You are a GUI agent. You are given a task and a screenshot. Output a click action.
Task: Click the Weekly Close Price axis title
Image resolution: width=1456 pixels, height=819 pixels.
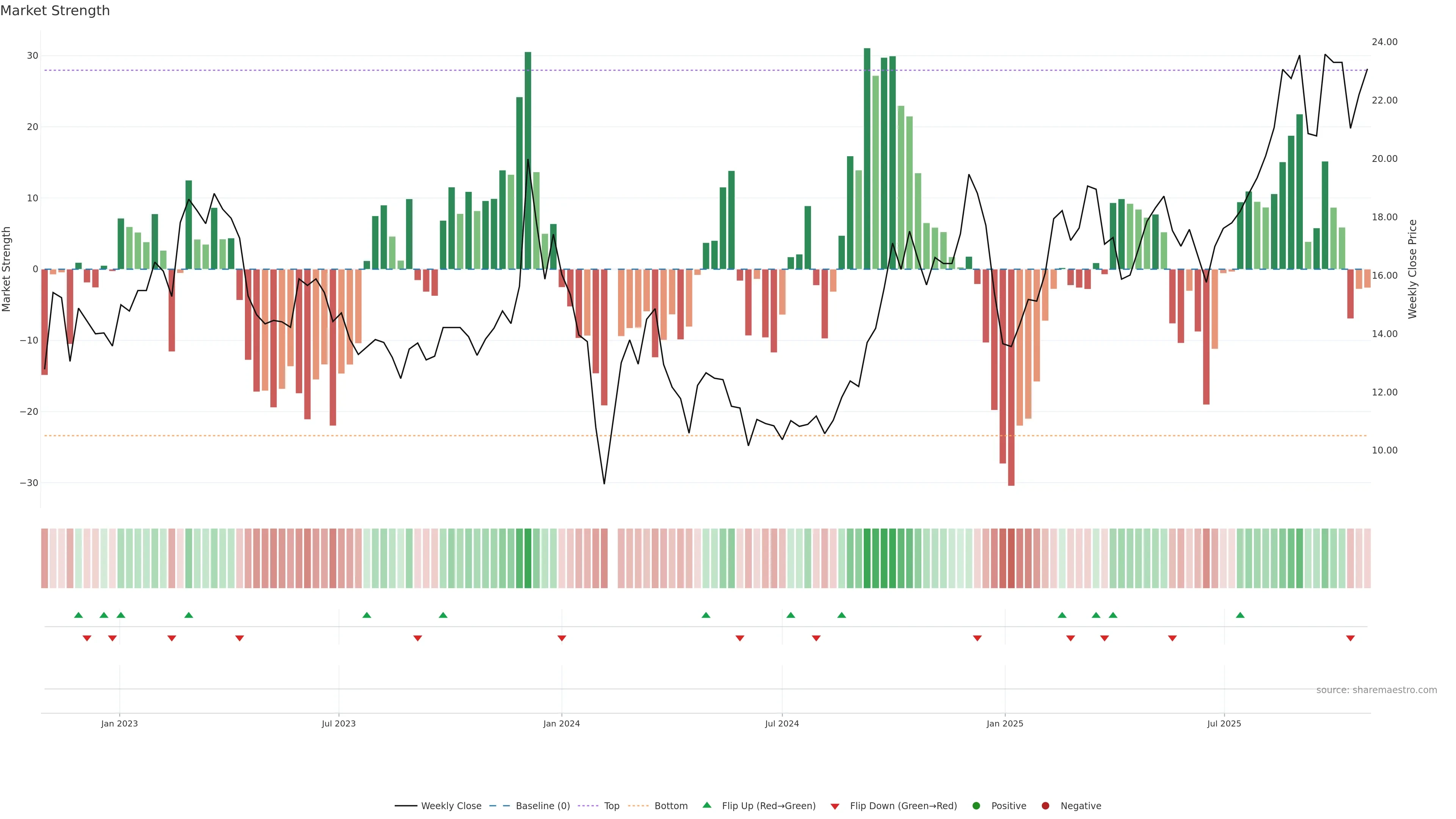click(x=1412, y=269)
